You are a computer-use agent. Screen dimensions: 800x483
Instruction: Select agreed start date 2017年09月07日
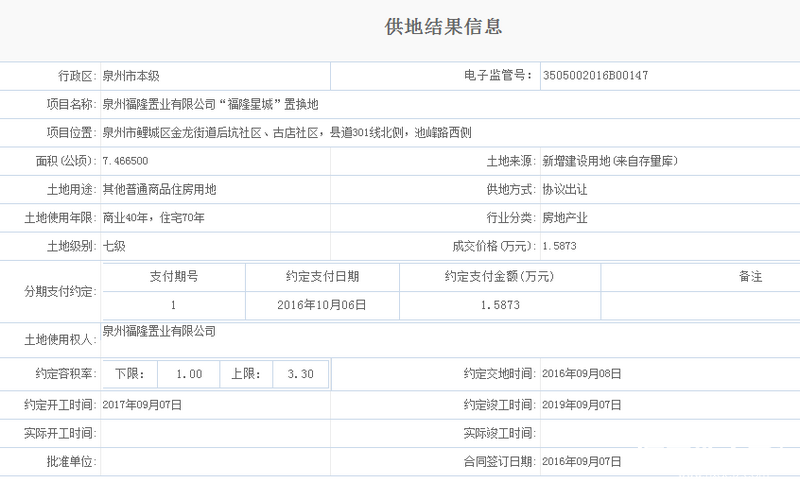(x=142, y=405)
